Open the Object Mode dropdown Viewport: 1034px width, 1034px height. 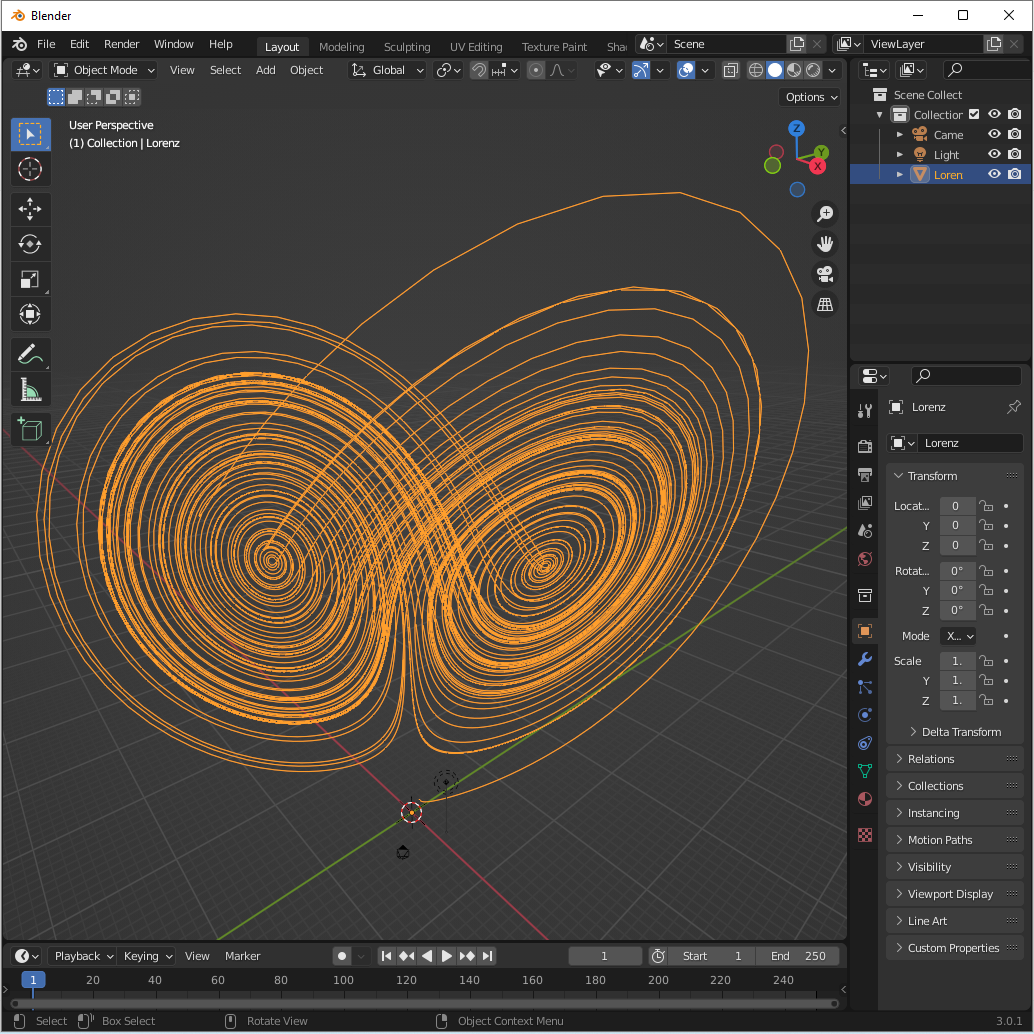coord(104,70)
